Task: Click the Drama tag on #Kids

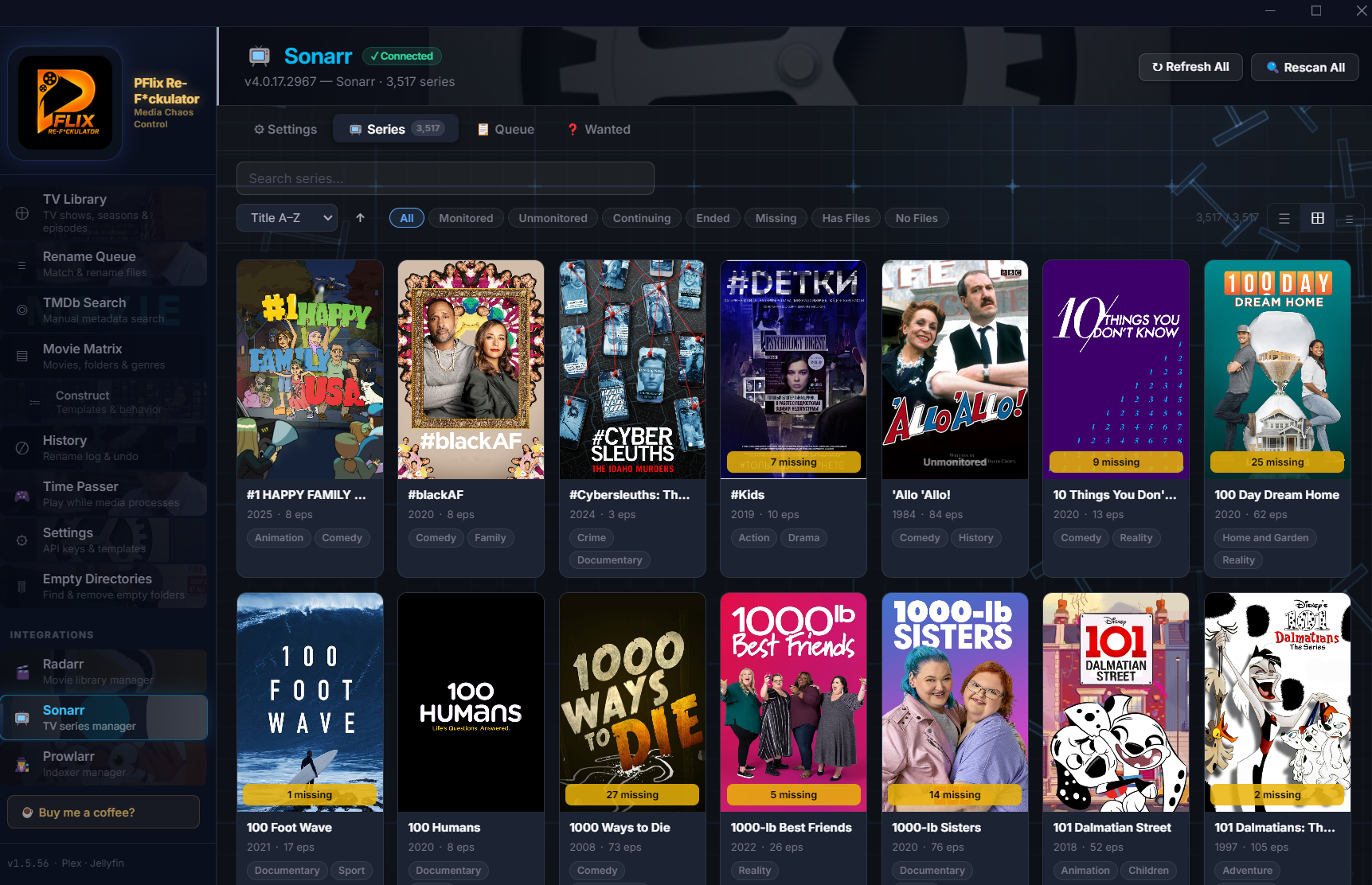Action: click(x=803, y=538)
